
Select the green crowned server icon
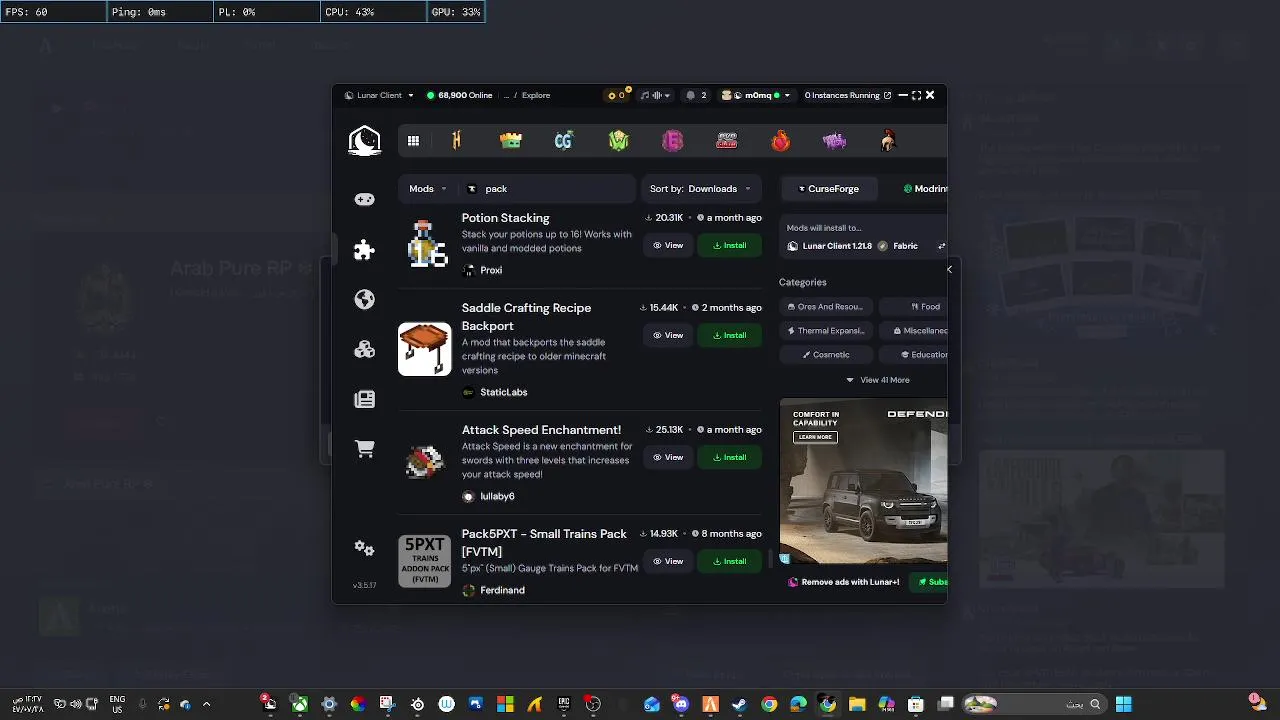point(511,141)
